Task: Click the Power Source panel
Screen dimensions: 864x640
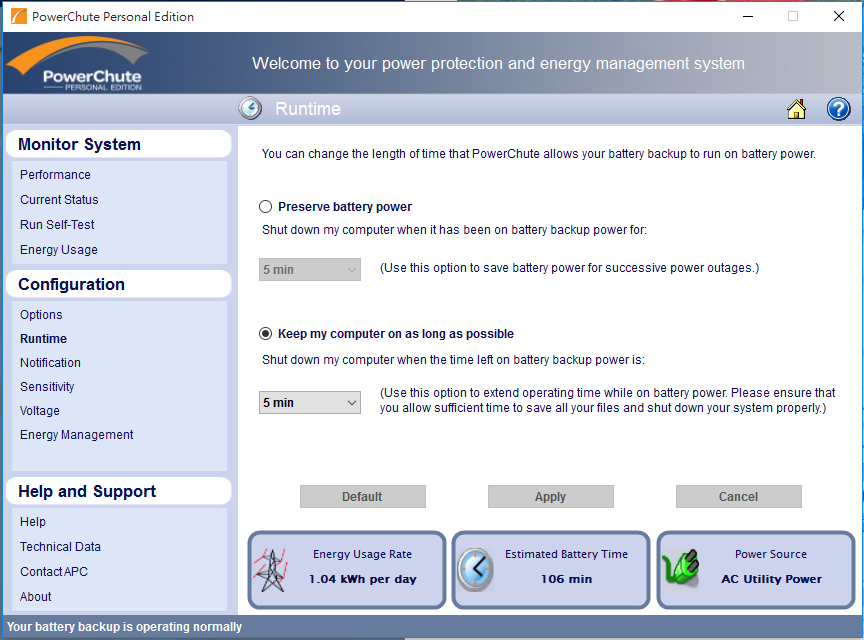Action: (755, 570)
